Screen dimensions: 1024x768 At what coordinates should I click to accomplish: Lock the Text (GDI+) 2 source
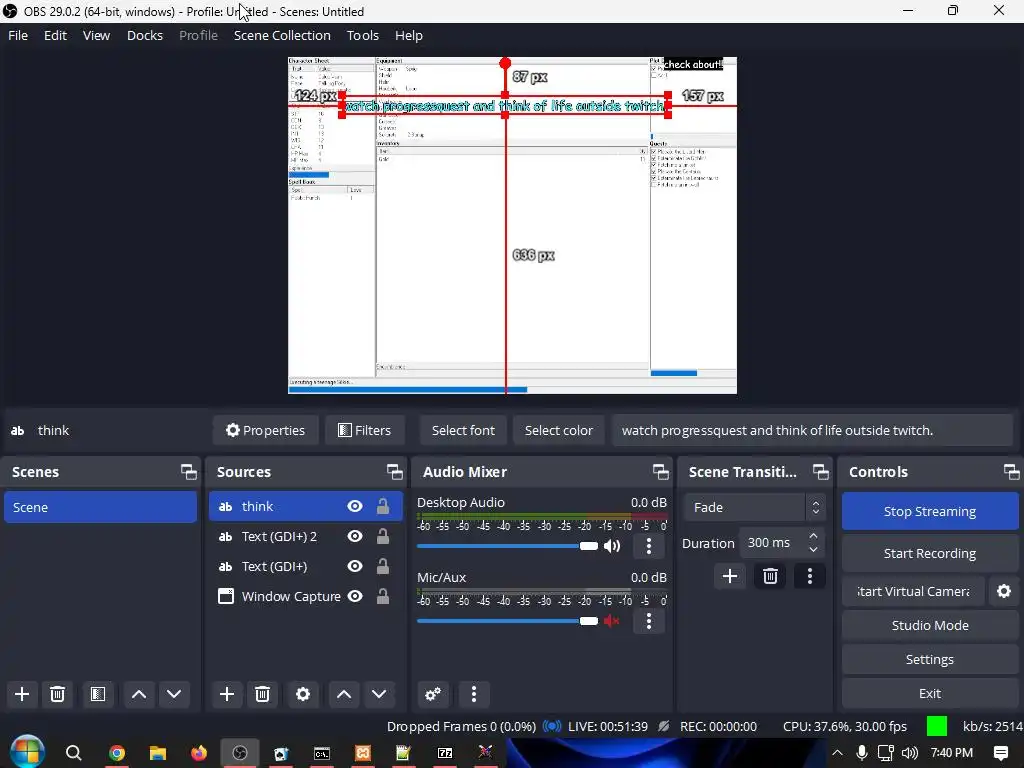click(x=383, y=536)
